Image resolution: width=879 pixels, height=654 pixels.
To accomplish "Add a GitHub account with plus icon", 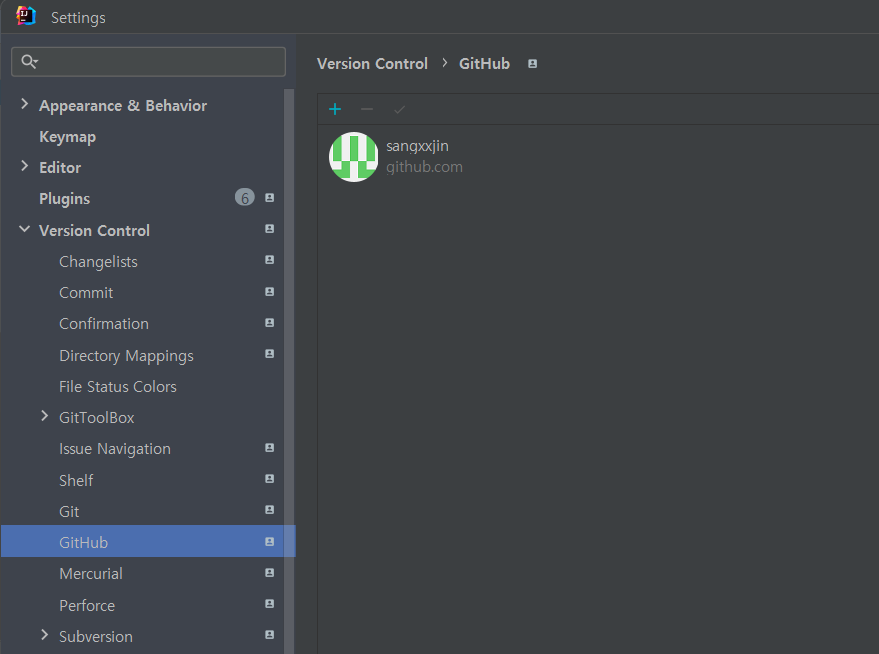I will pyautogui.click(x=335, y=109).
